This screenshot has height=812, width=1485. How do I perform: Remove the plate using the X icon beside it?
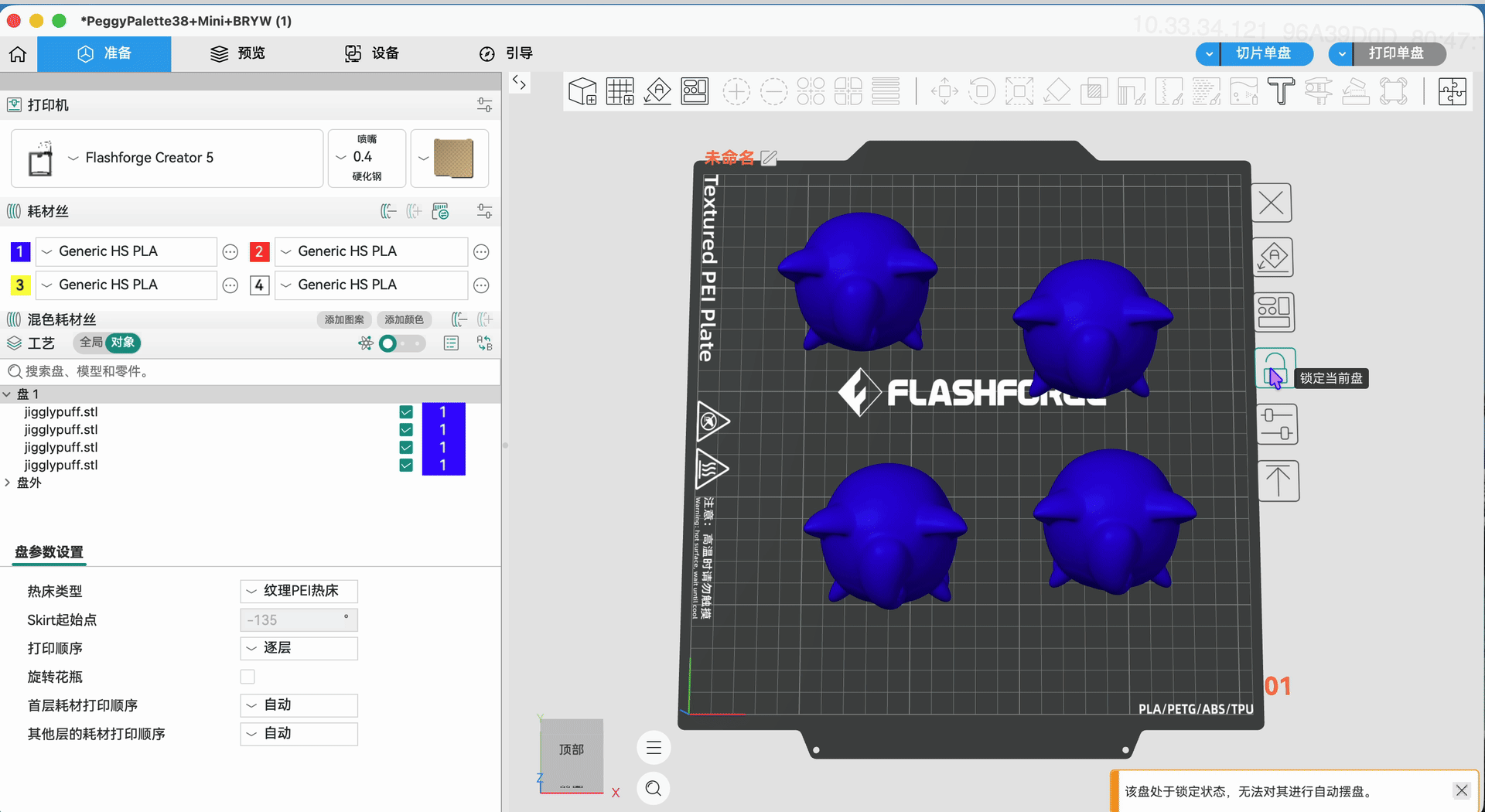coord(1272,203)
